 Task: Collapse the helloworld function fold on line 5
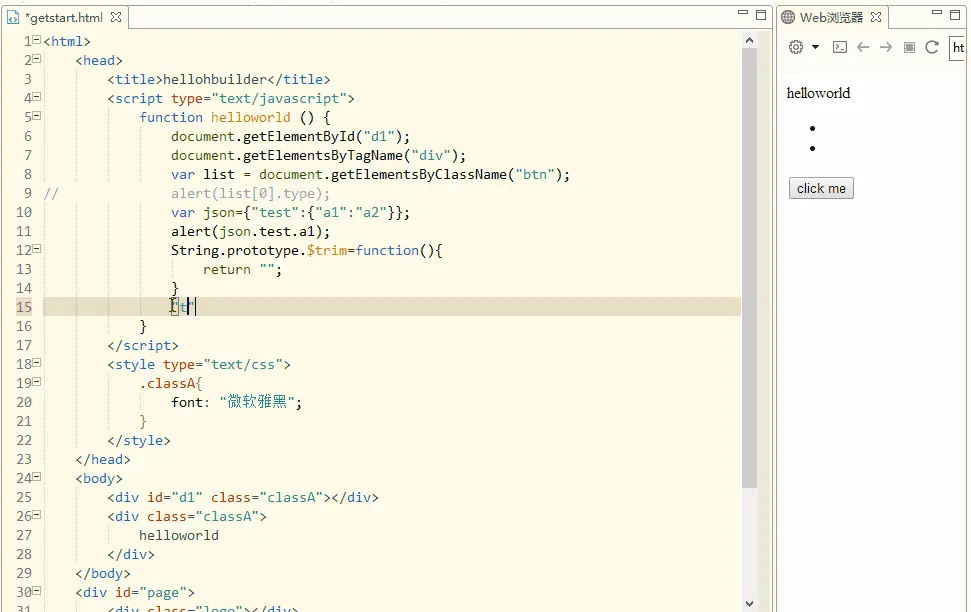tap(37, 116)
